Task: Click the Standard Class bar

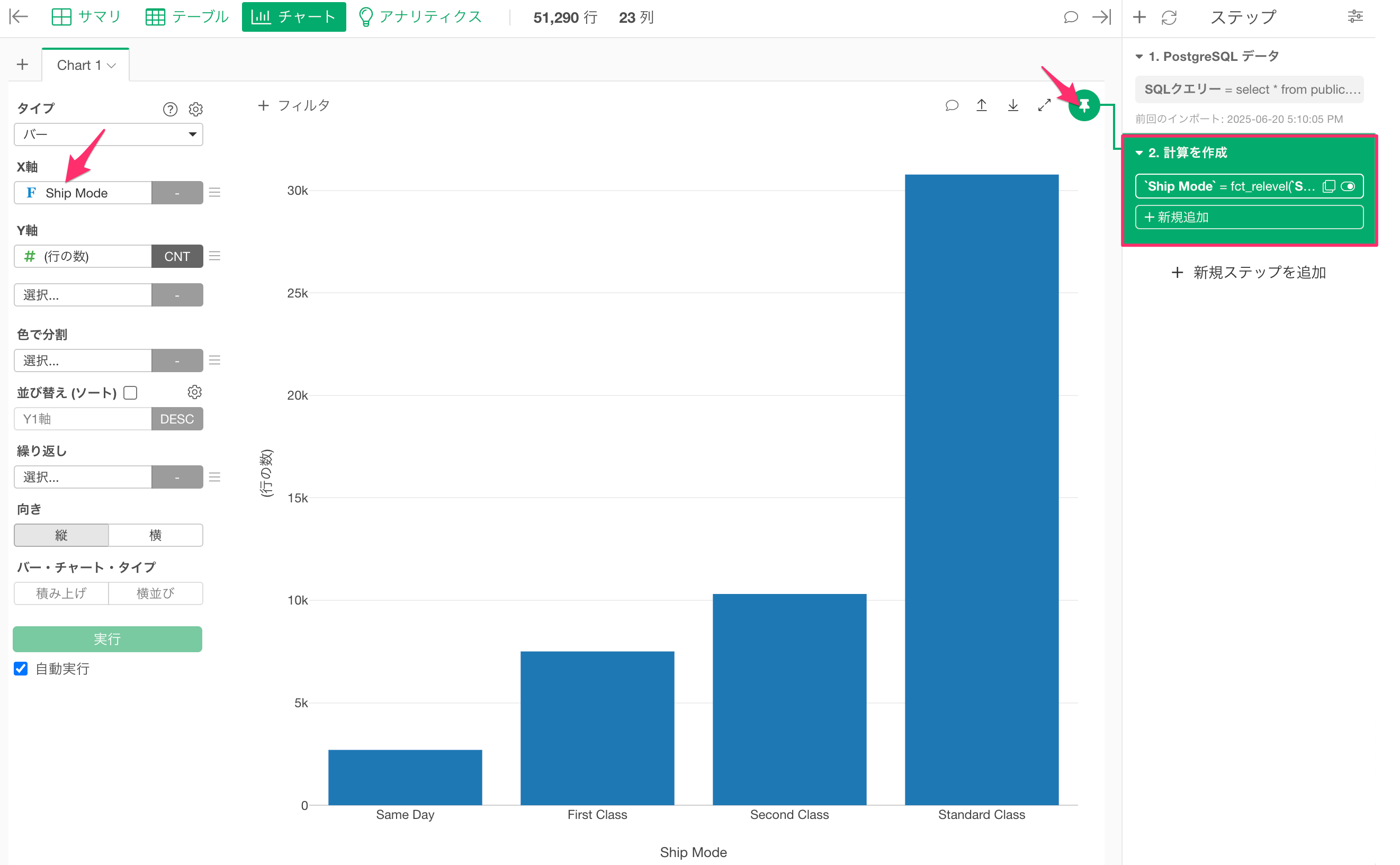Action: point(982,490)
